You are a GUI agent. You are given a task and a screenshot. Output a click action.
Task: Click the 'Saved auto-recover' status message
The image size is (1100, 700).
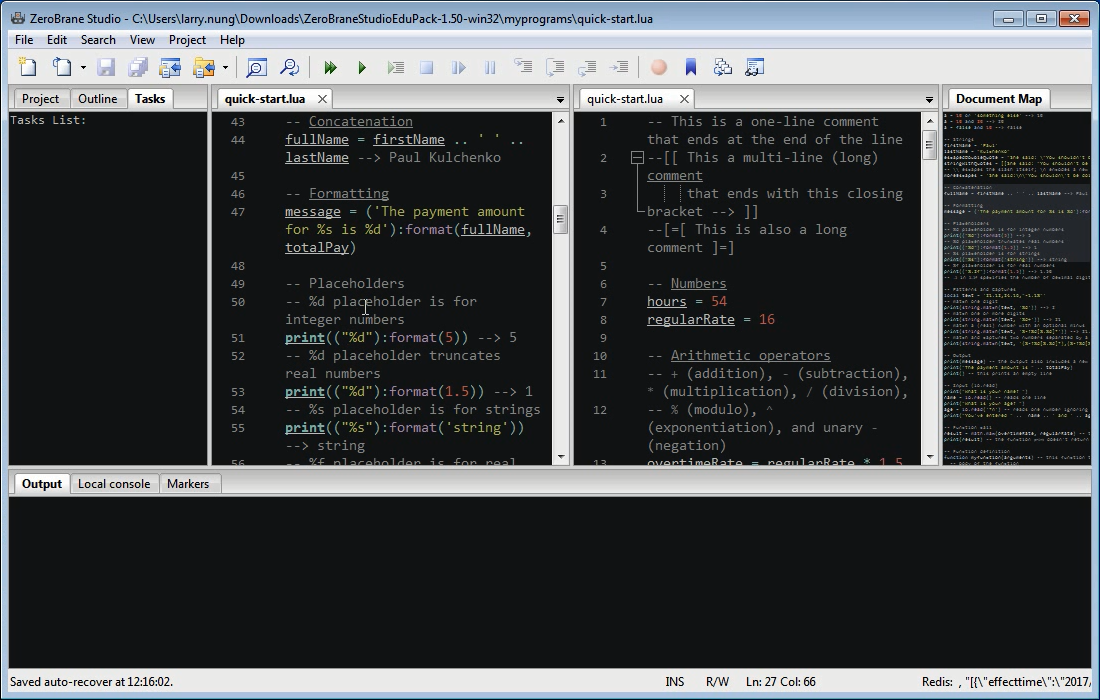[91, 682]
